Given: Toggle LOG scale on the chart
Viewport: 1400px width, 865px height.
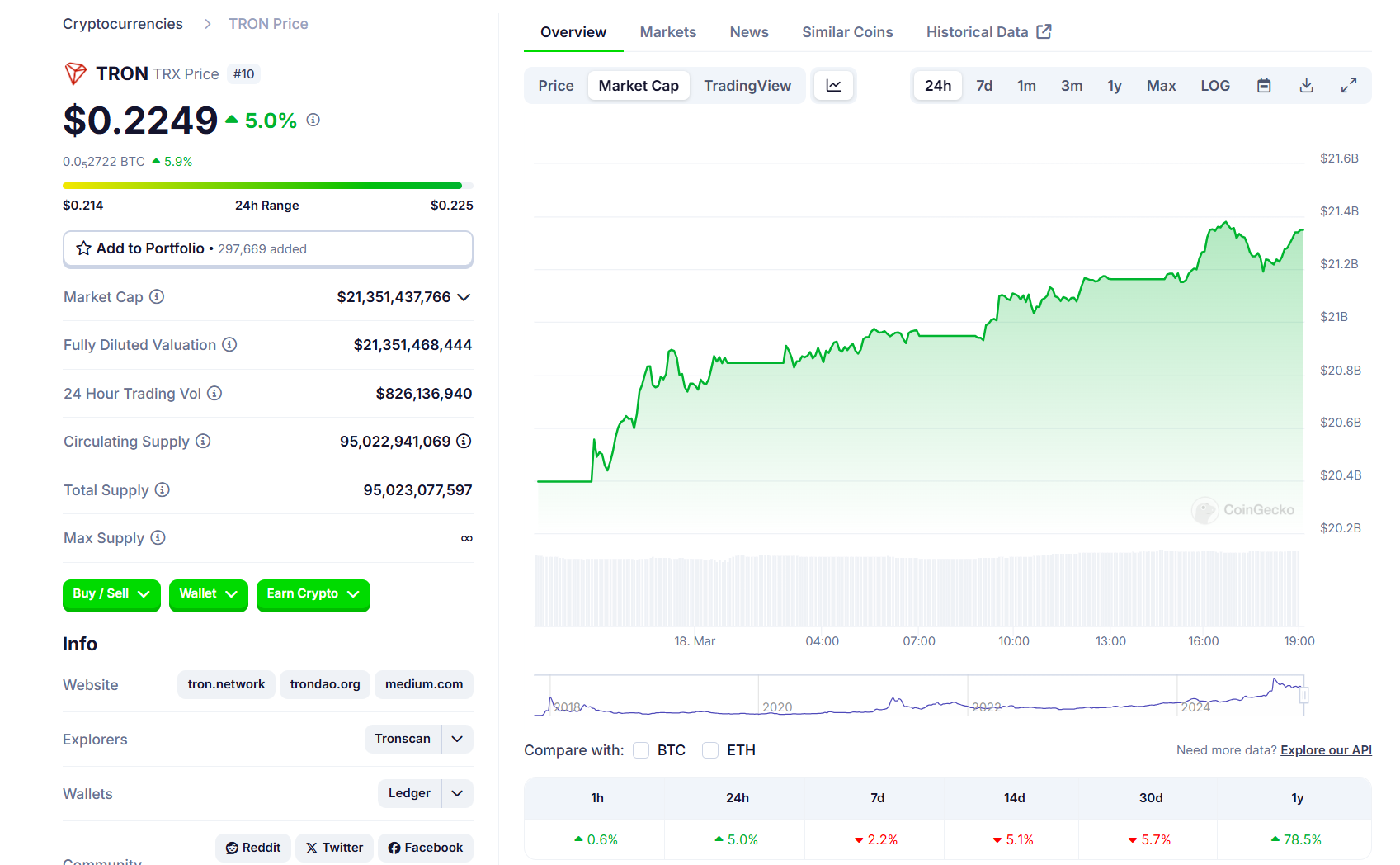Looking at the screenshot, I should (1214, 86).
